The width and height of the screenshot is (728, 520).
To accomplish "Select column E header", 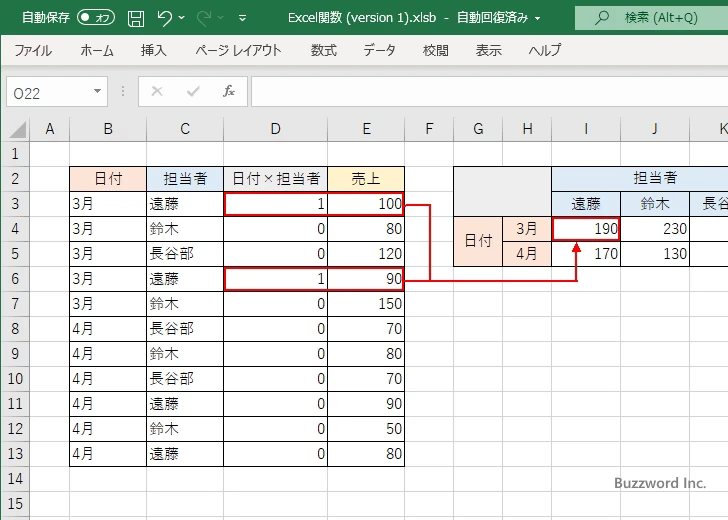I will click(366, 129).
